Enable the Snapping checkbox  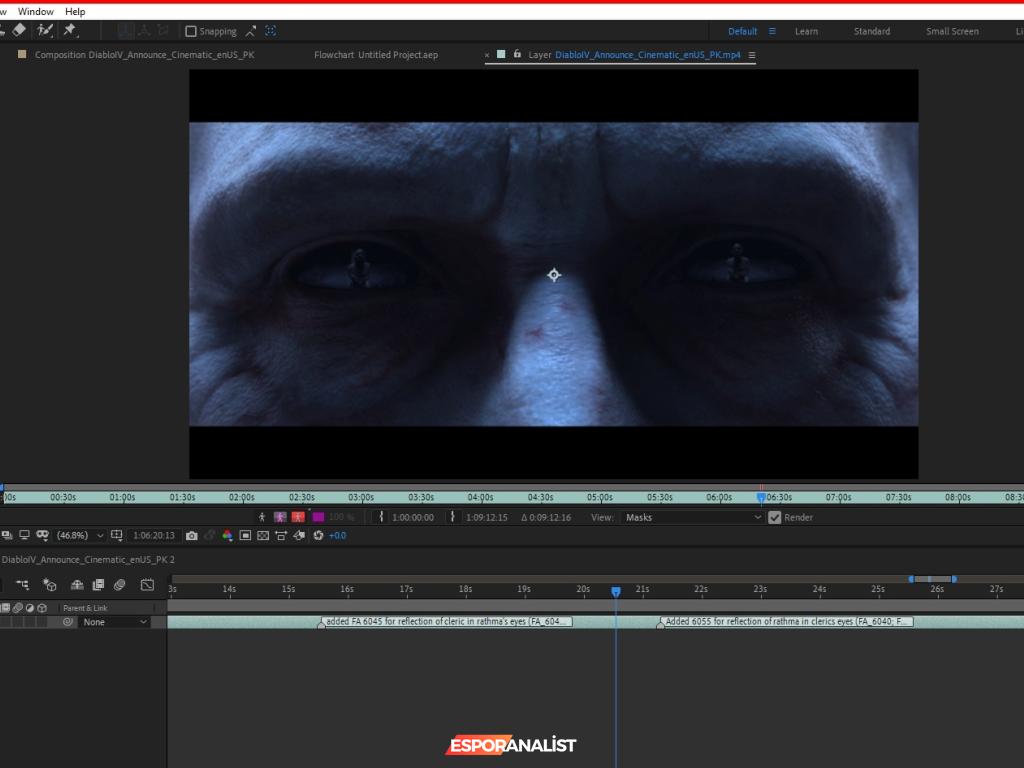191,31
